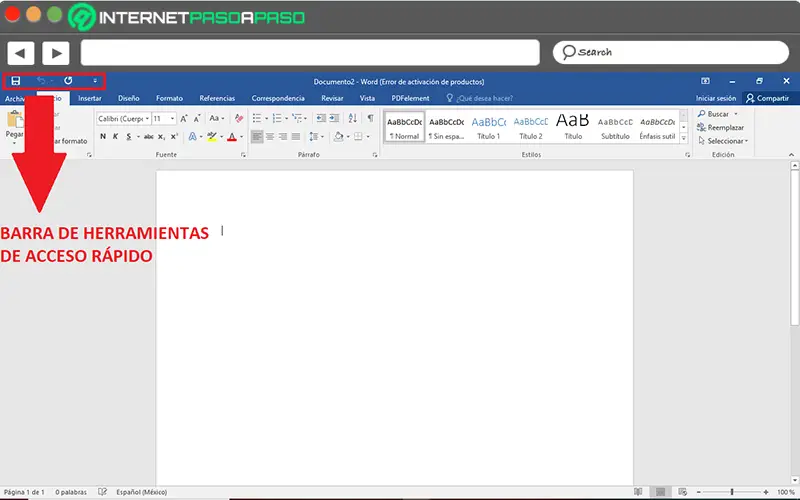Select Center alignment icon
Viewport: 800px width, 500px height.
click(270, 137)
